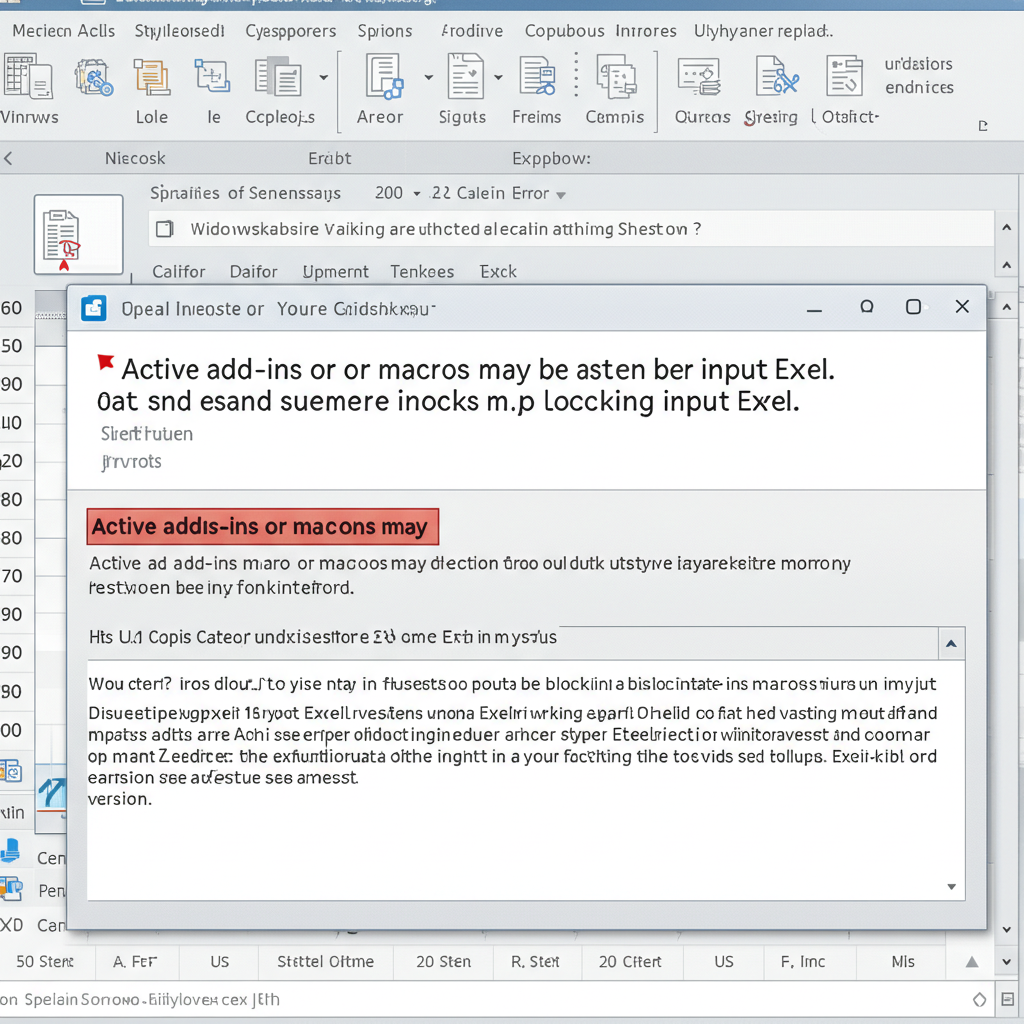Image resolution: width=1024 pixels, height=1024 pixels.
Task: Toggle the Widowskabsire Vaiking checkbox
Action: (165, 229)
